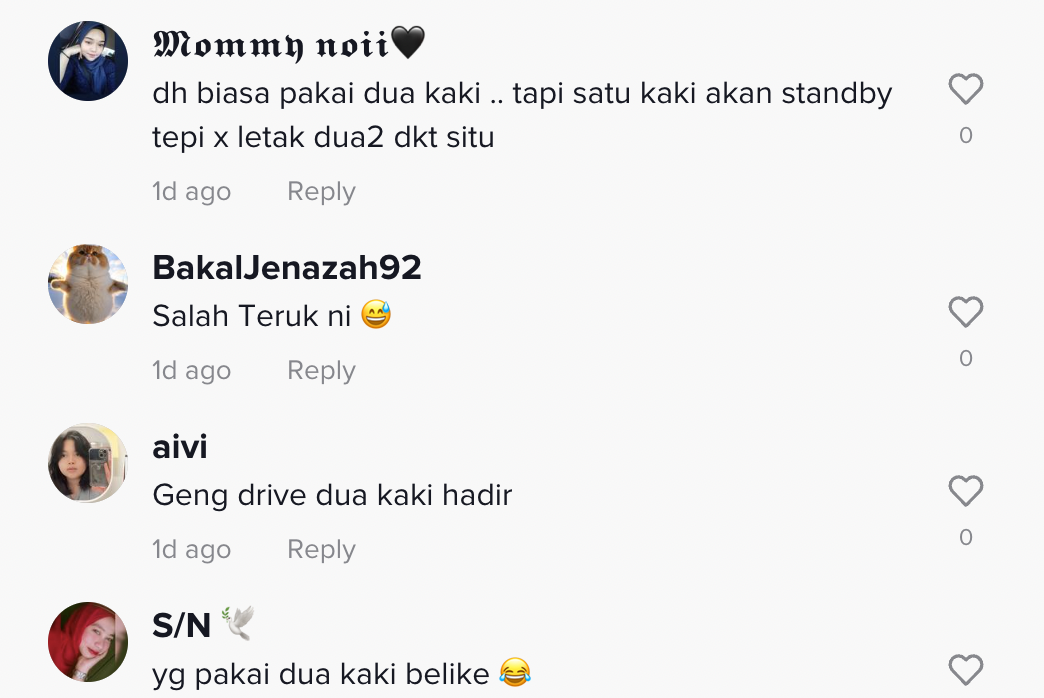Image resolution: width=1044 pixels, height=698 pixels.
Task: Like BakalJenazah92's comment with heart icon
Action: [965, 312]
